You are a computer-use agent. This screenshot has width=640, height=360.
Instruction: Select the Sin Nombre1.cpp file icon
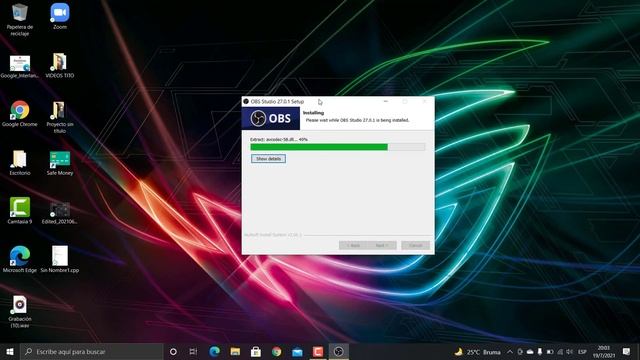pos(60,259)
